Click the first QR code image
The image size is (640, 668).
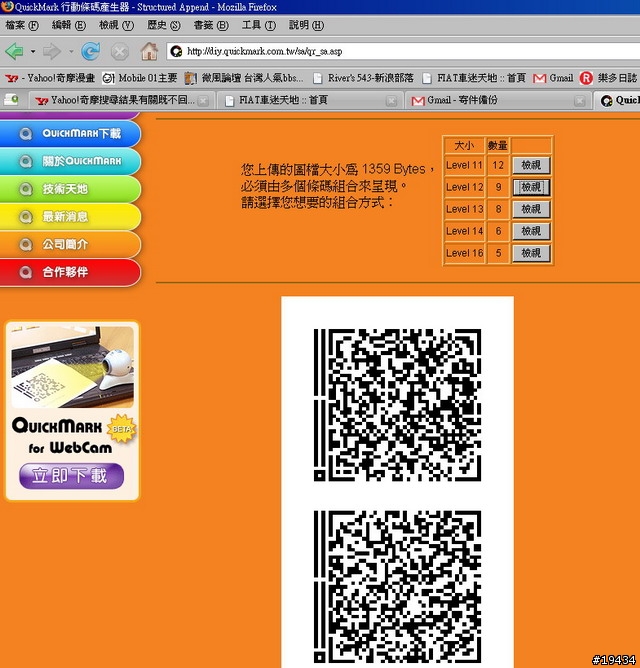(397, 405)
